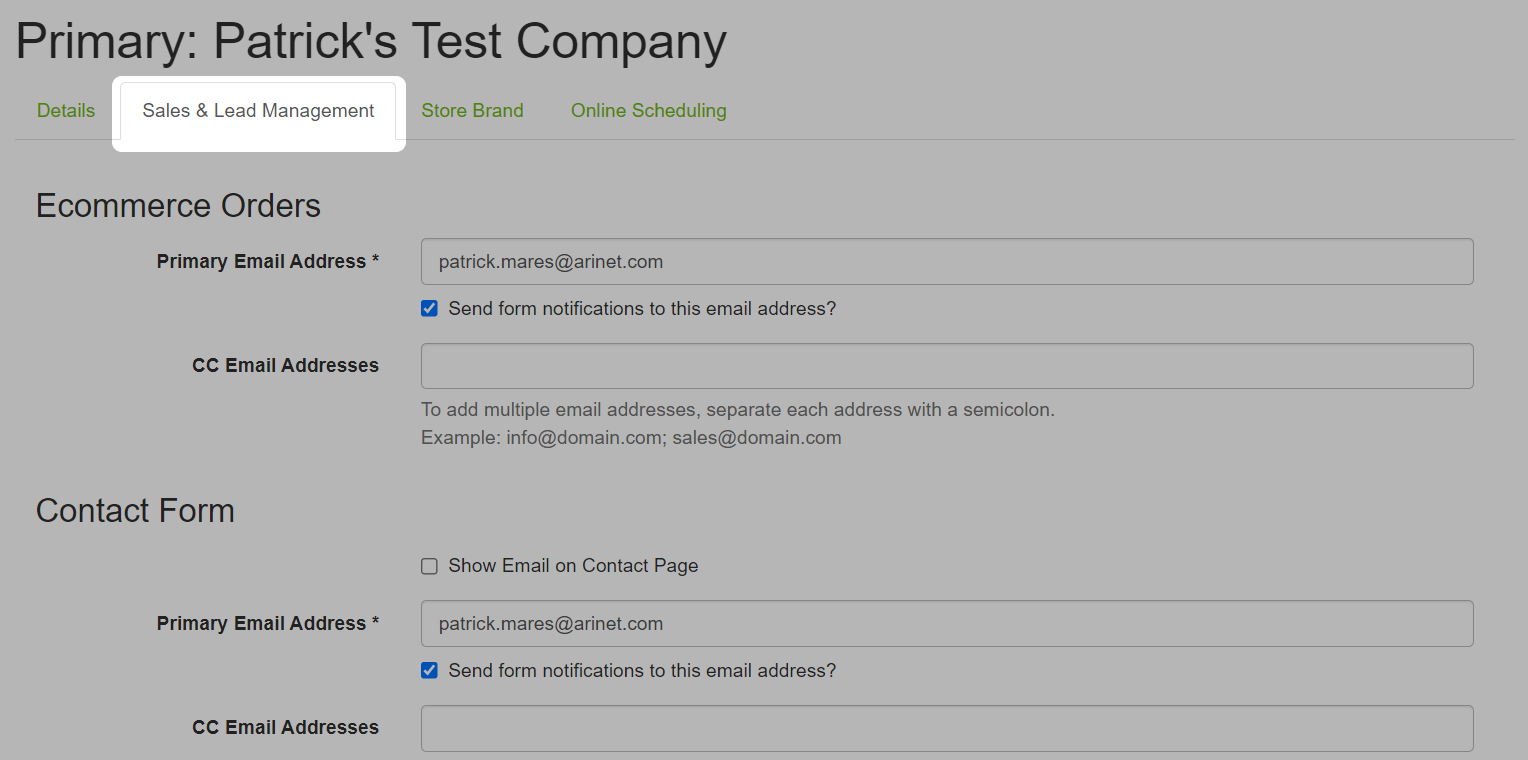1528x760 pixels.
Task: Click the Ecommerce Orders section heading
Action: (x=178, y=205)
